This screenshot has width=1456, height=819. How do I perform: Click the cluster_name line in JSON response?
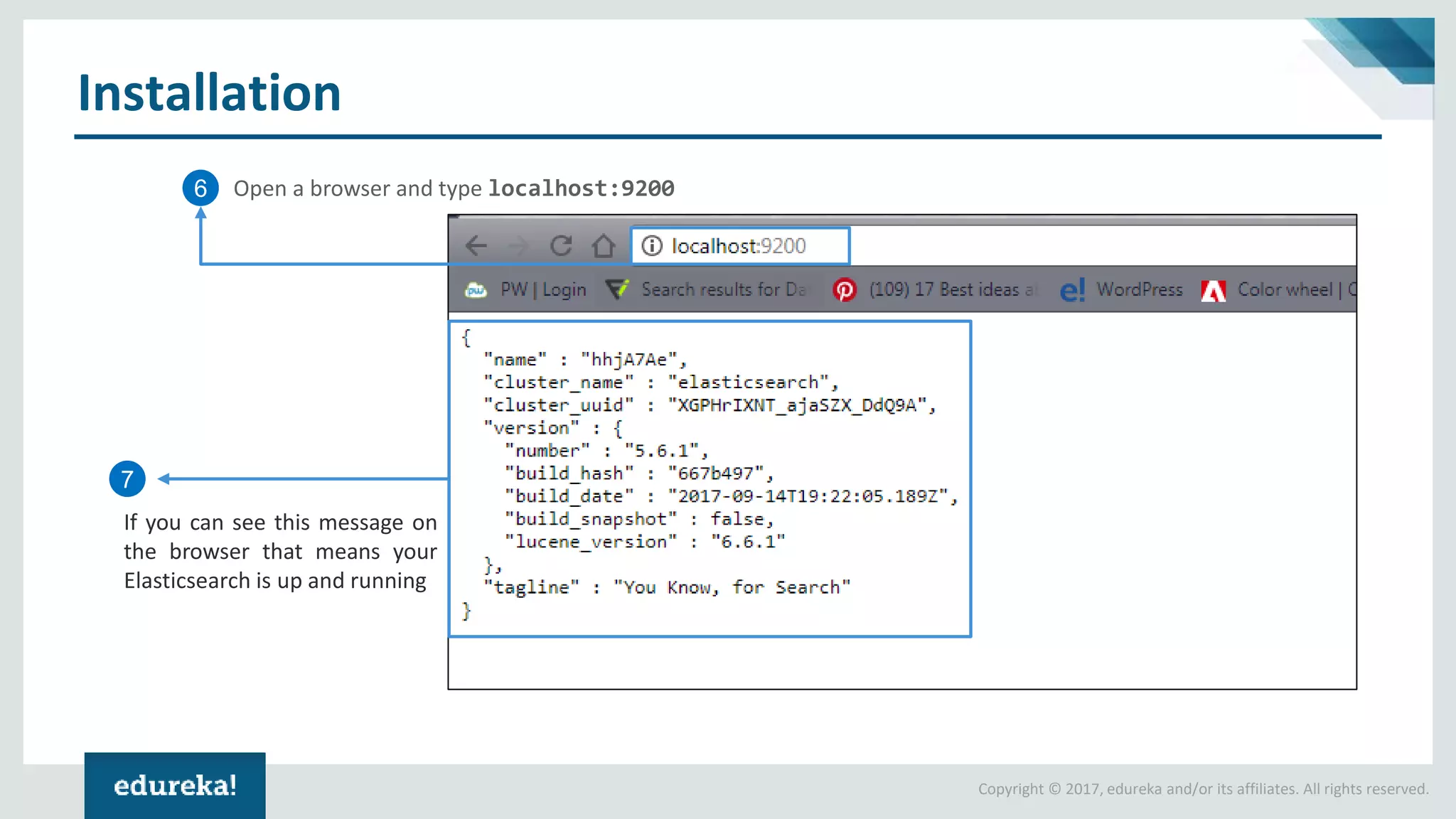661,382
